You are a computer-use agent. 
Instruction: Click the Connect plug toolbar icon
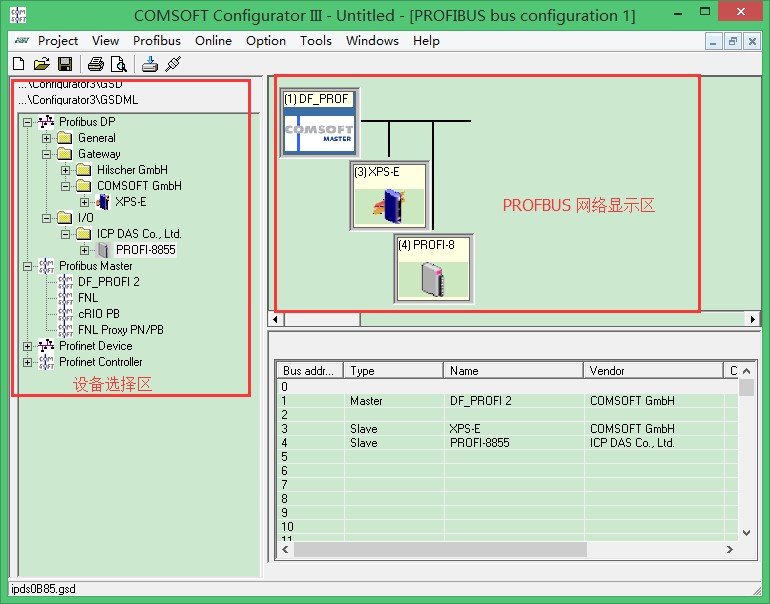173,64
